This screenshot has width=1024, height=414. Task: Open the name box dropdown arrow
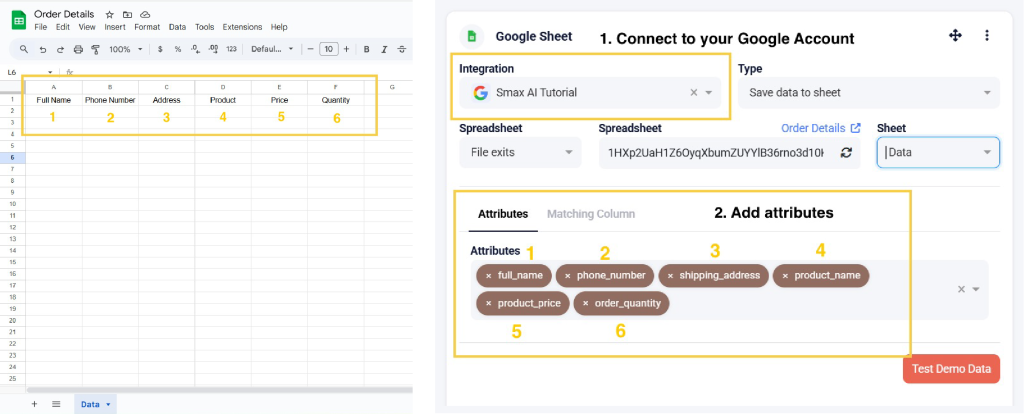pyautogui.click(x=50, y=72)
